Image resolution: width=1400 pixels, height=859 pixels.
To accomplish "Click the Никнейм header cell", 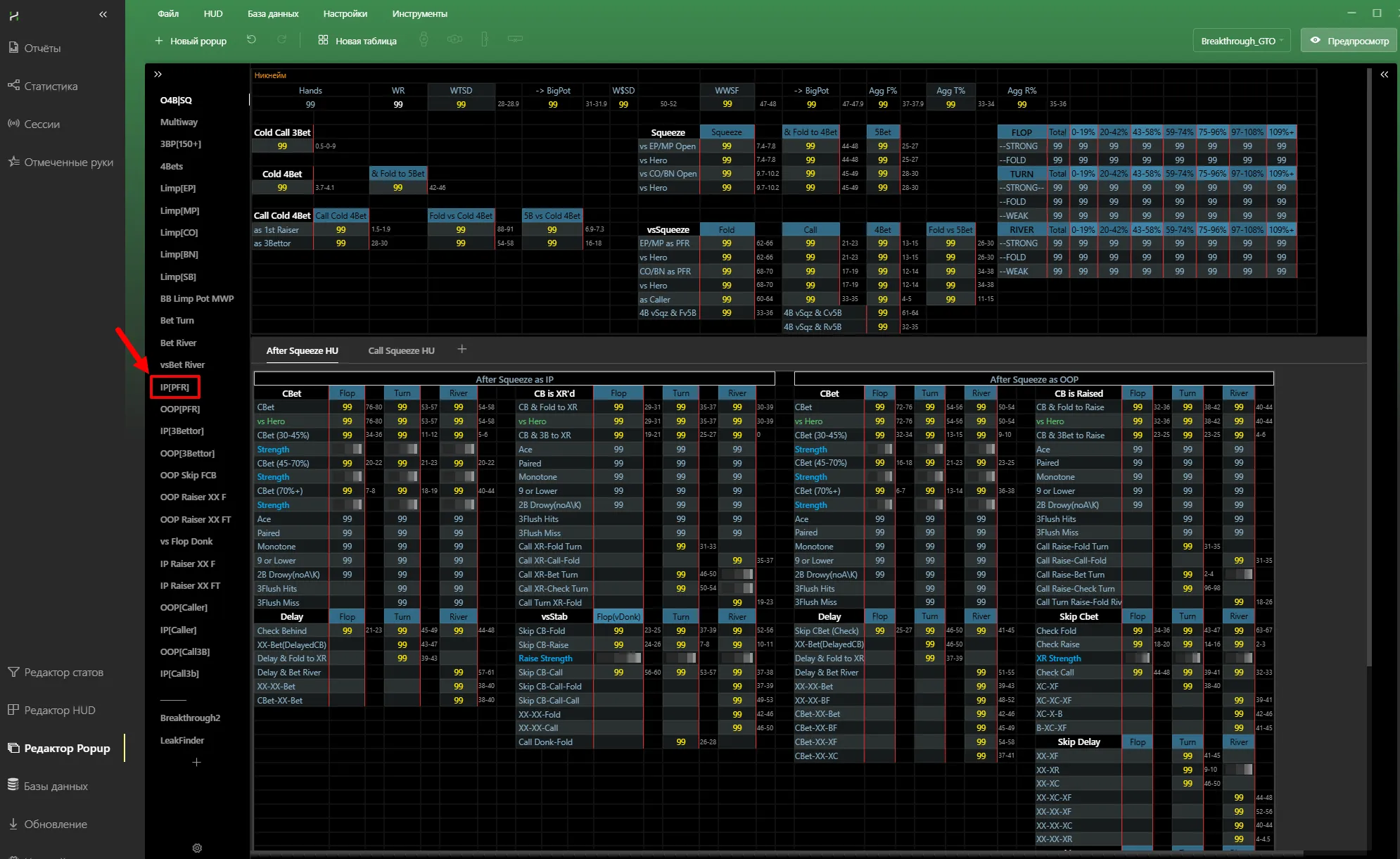I will [x=270, y=75].
